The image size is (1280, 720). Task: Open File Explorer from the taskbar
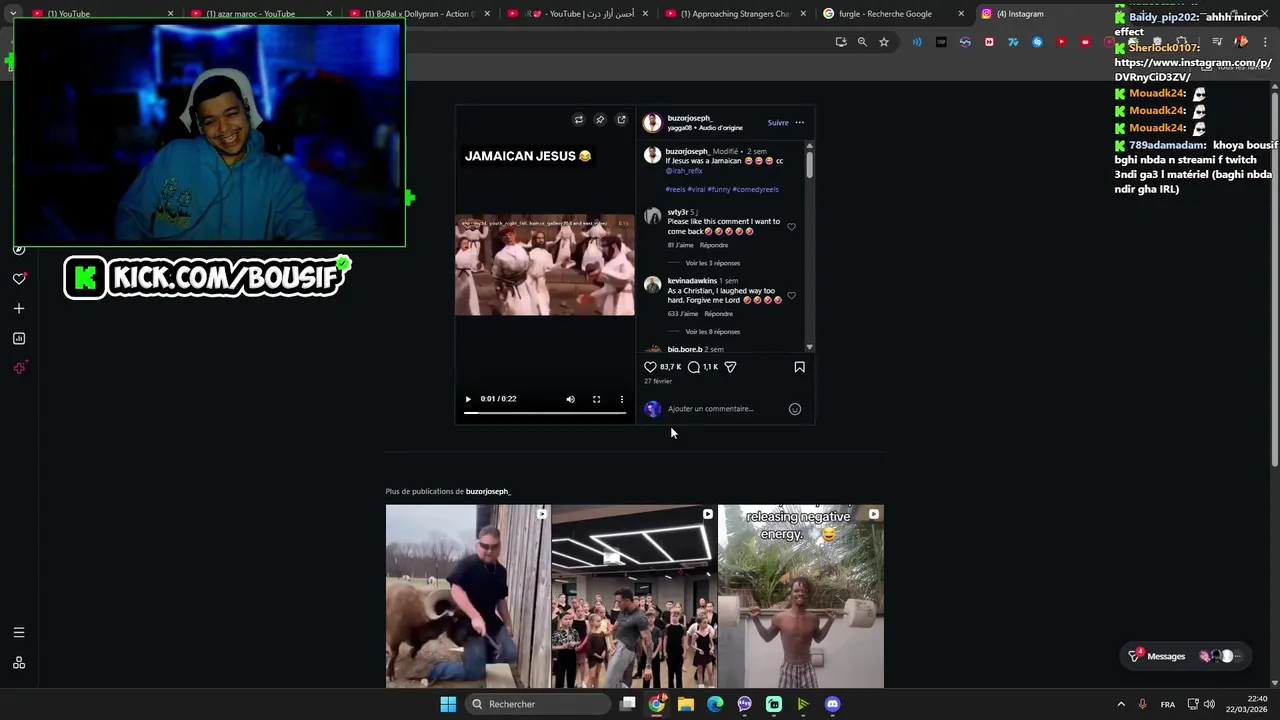click(686, 704)
